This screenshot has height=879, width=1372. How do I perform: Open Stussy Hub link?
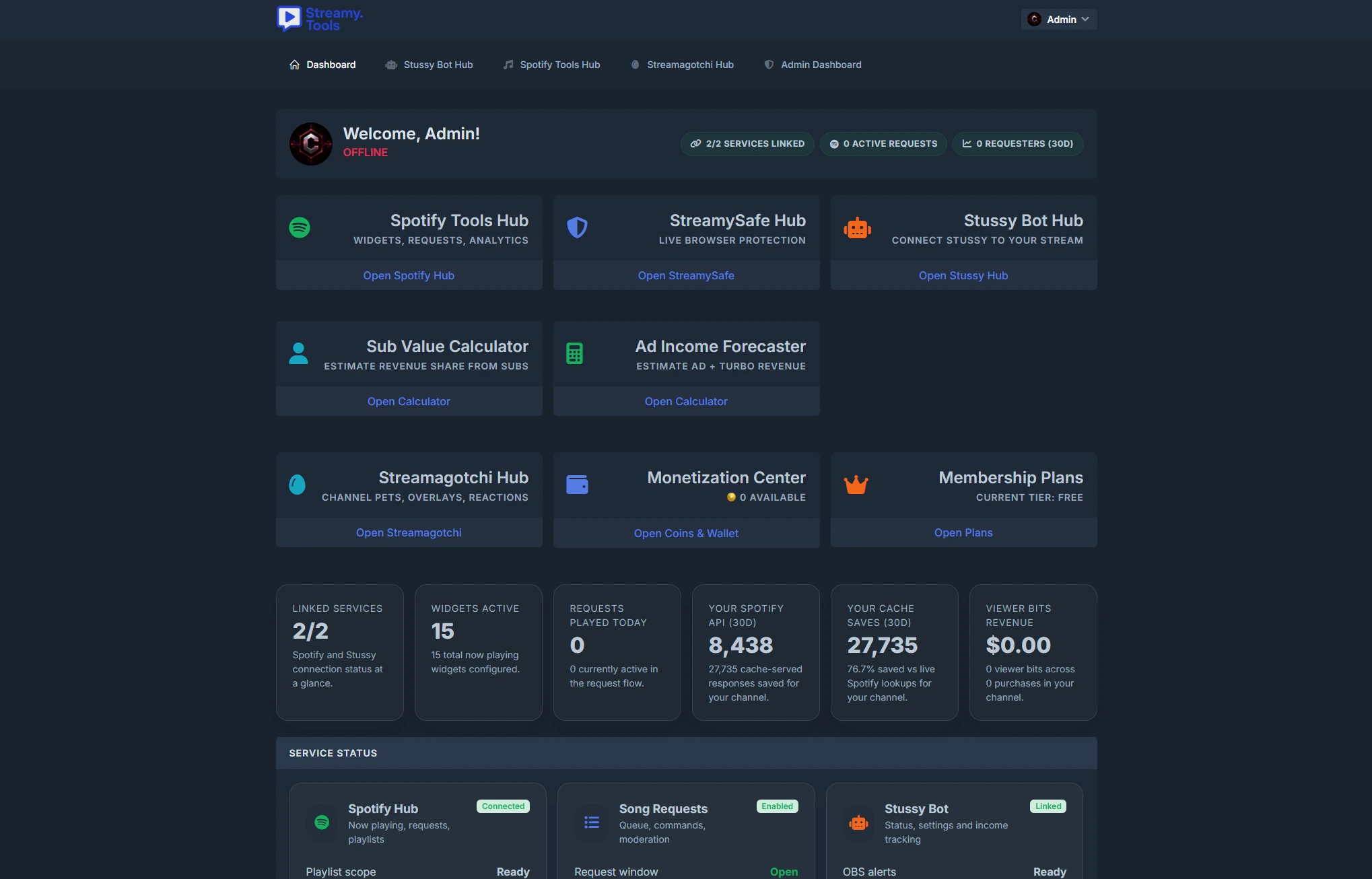963,276
